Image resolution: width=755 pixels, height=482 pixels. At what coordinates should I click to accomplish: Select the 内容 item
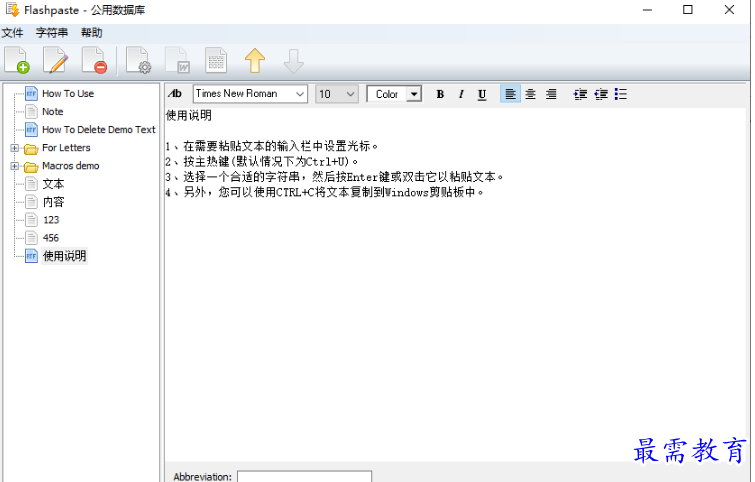[53, 202]
